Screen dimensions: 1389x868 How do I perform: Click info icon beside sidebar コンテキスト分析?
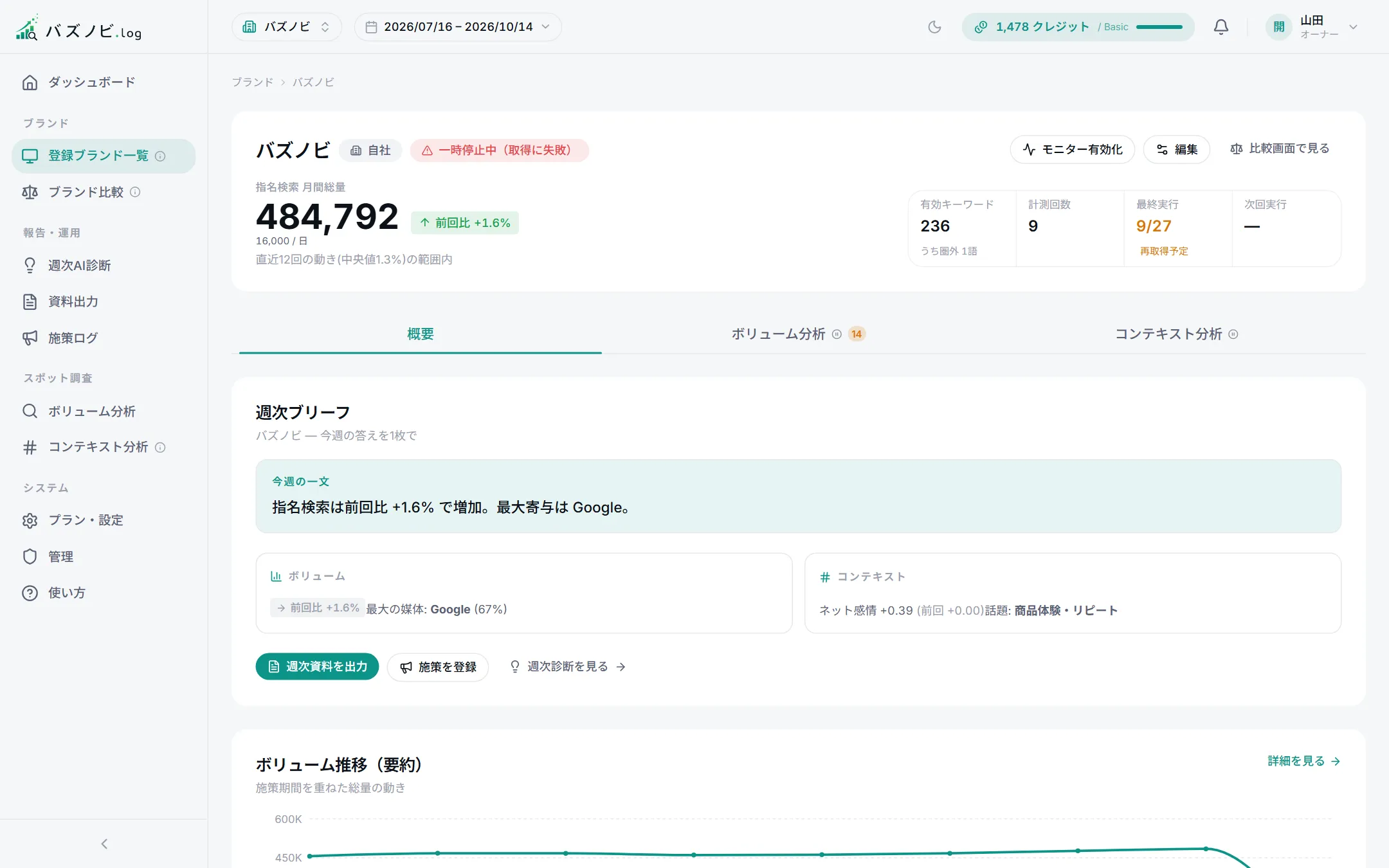tap(160, 448)
